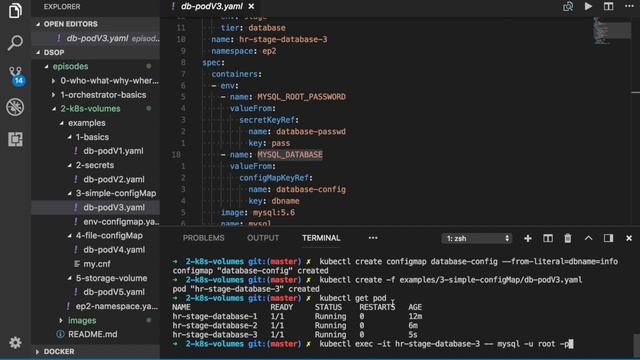Click the highlighted MYSQL_DATABASE value in editor

pyautogui.click(x=289, y=155)
